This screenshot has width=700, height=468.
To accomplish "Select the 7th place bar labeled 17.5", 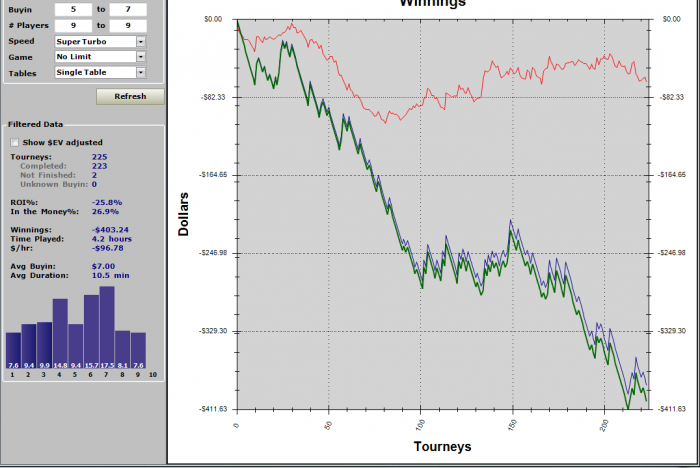I will coord(107,328).
